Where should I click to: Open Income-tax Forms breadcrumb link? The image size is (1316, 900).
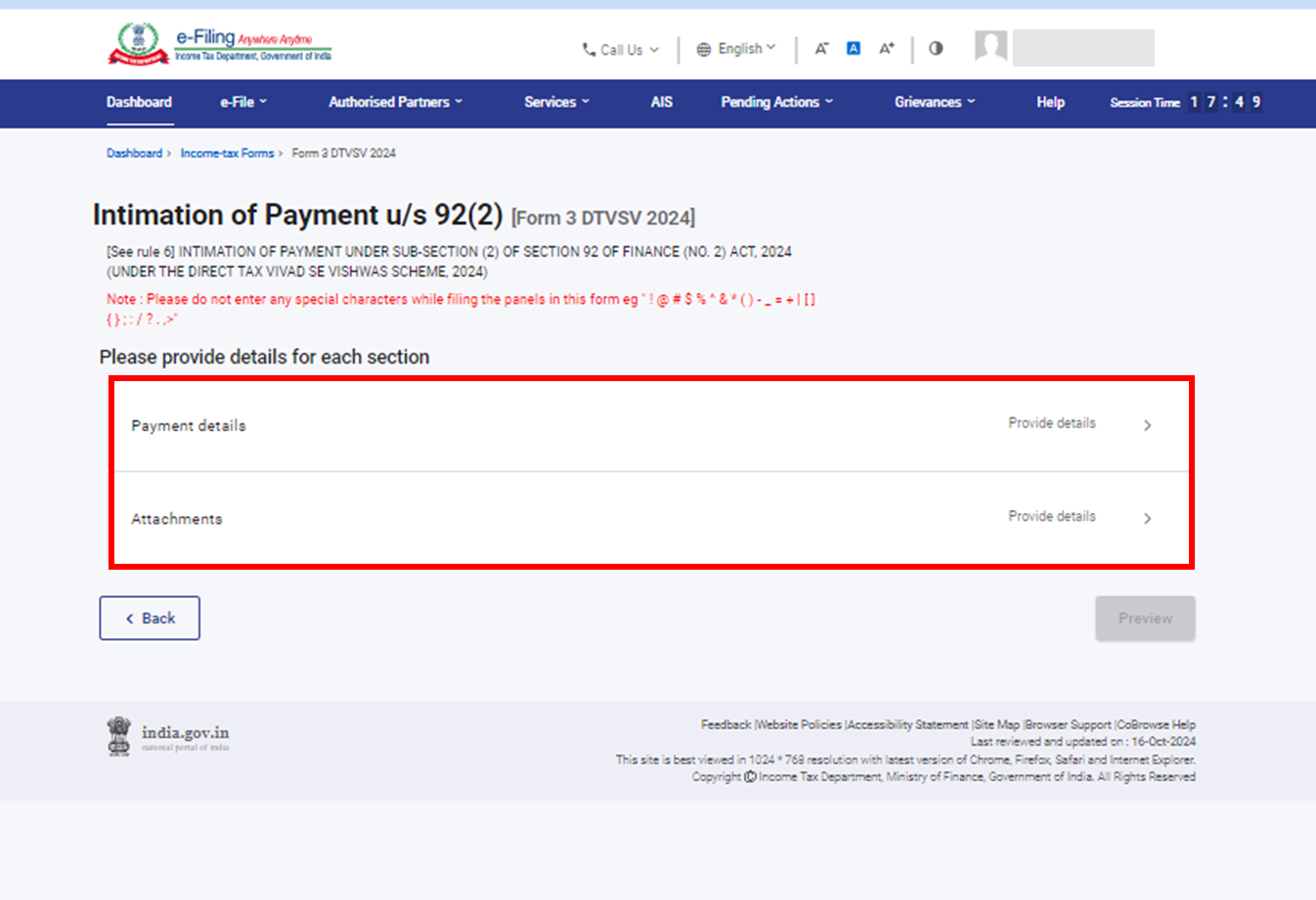[x=227, y=153]
